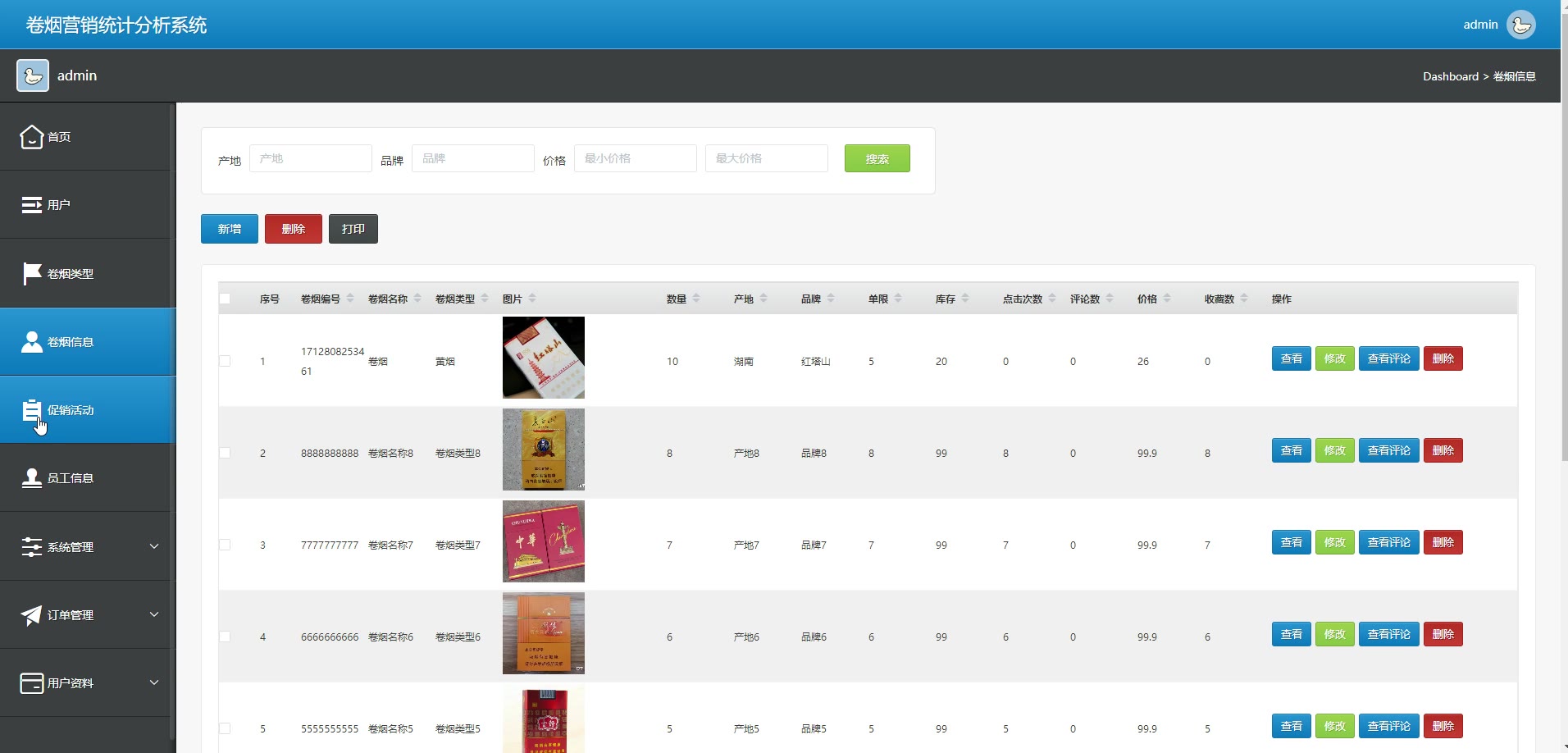Click the Dashboard breadcrumb link
Viewport: 1568px width, 753px height.
pyautogui.click(x=1451, y=76)
